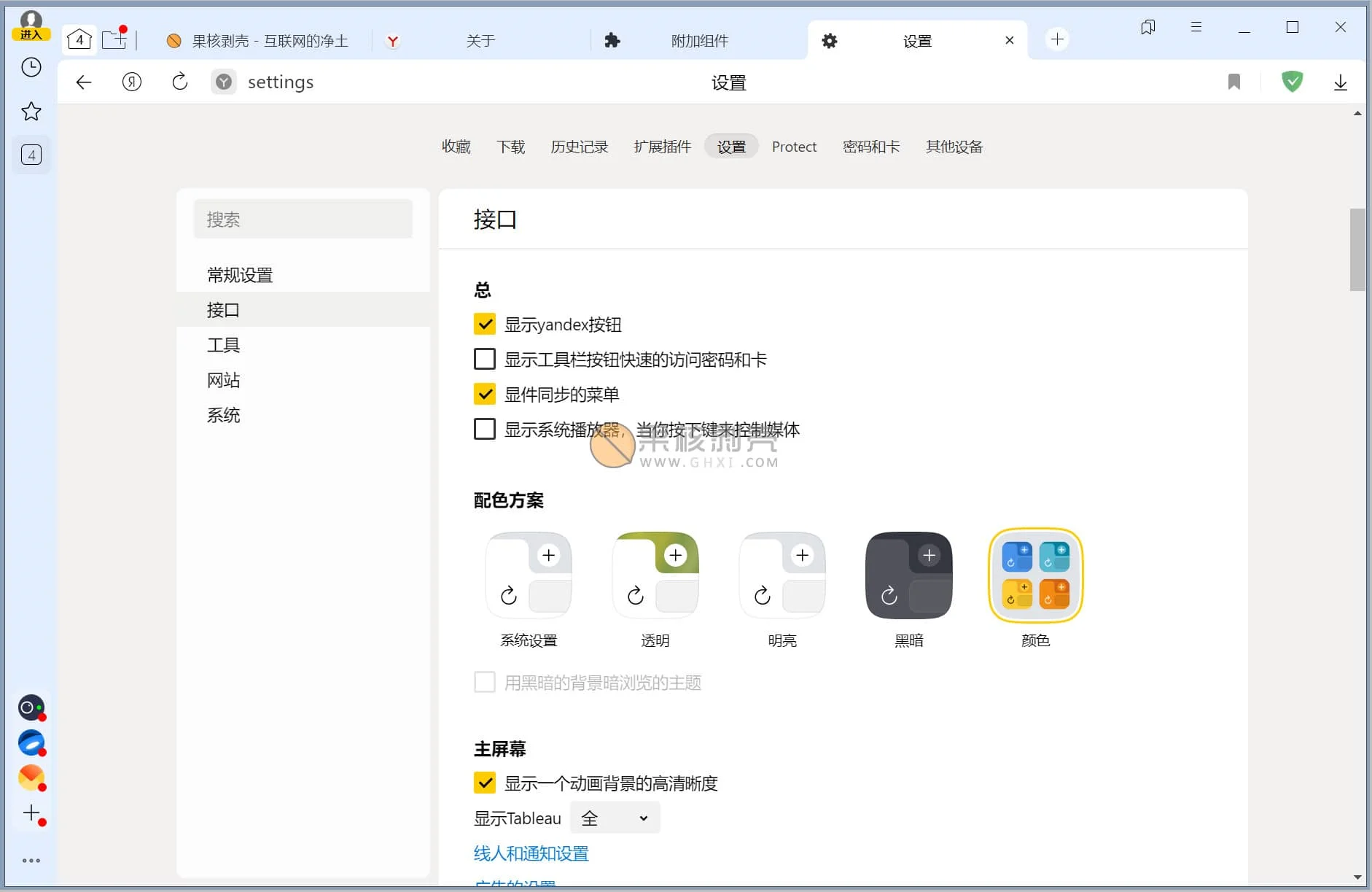Click the Yandex home circle icon
Viewport: 1372px width, 892px height.
[x=132, y=82]
